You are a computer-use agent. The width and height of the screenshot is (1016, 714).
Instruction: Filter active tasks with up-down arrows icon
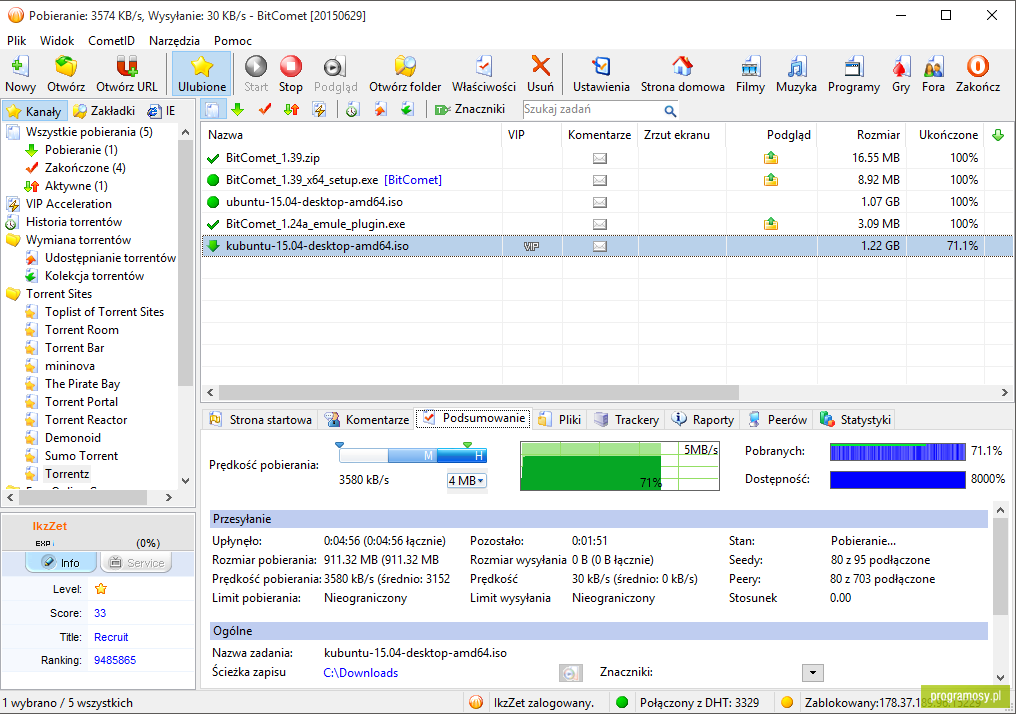point(292,109)
